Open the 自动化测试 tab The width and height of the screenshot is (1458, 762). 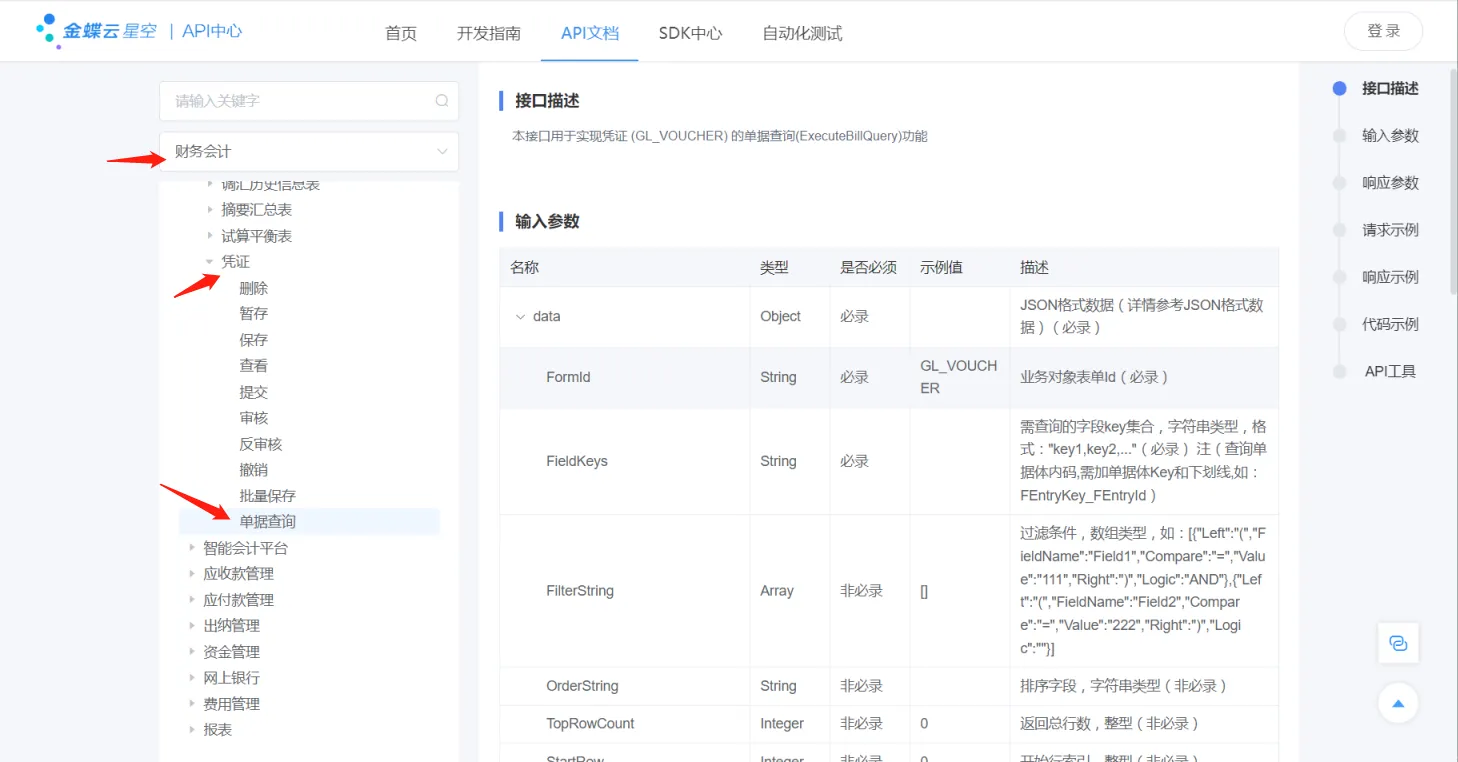pos(802,33)
